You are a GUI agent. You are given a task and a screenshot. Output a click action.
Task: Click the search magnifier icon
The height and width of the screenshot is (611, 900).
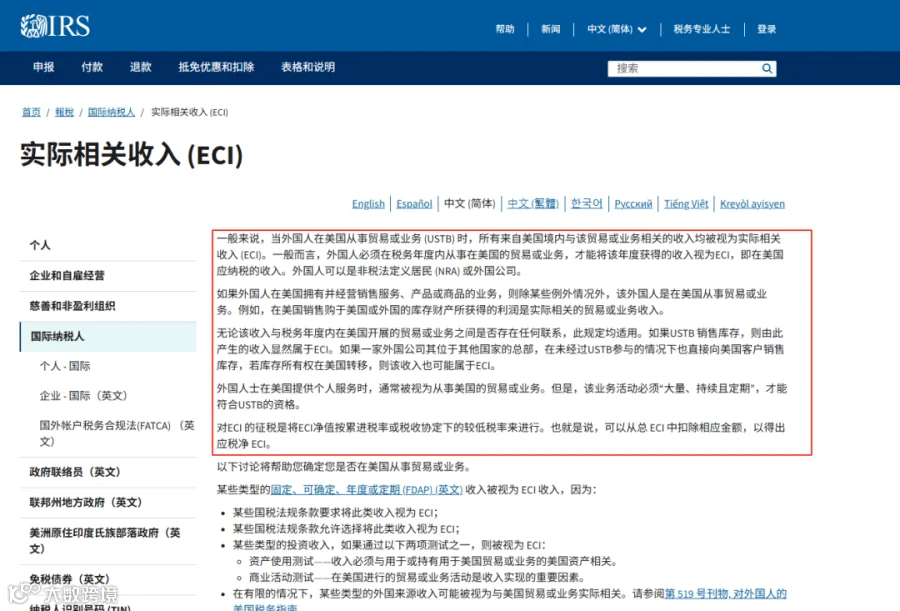(x=767, y=68)
